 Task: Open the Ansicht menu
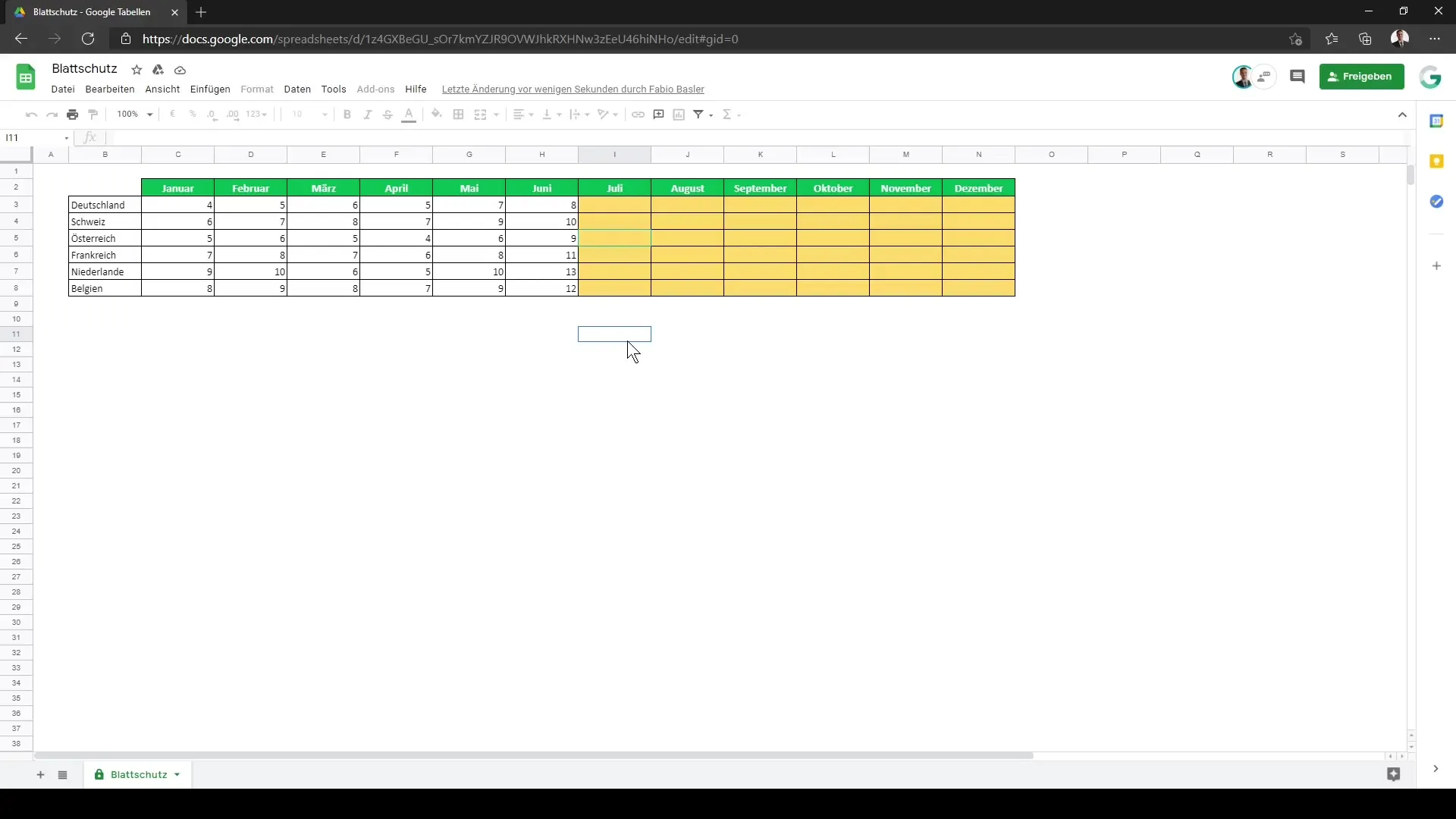tap(162, 89)
